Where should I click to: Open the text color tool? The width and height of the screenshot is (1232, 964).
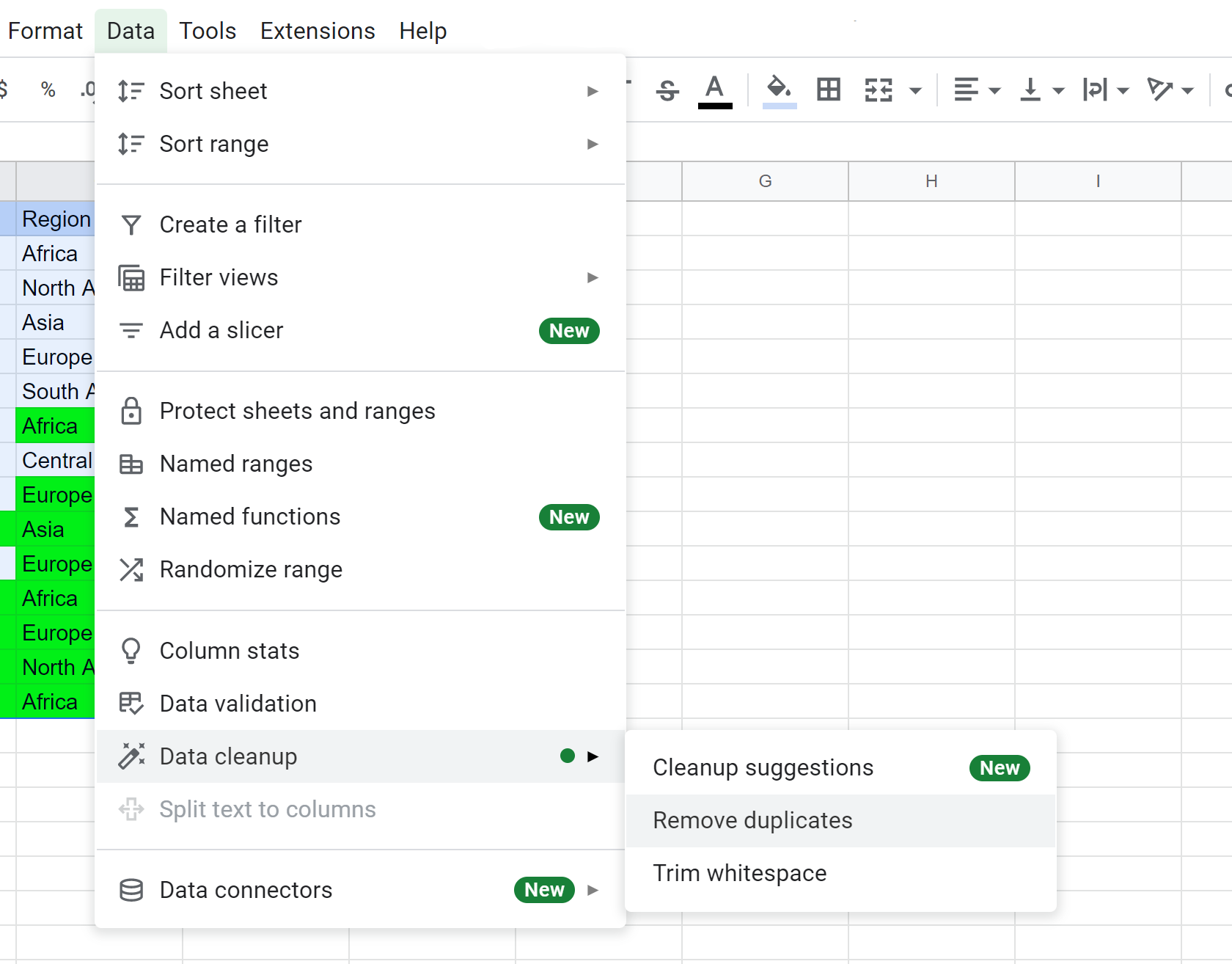pos(715,90)
